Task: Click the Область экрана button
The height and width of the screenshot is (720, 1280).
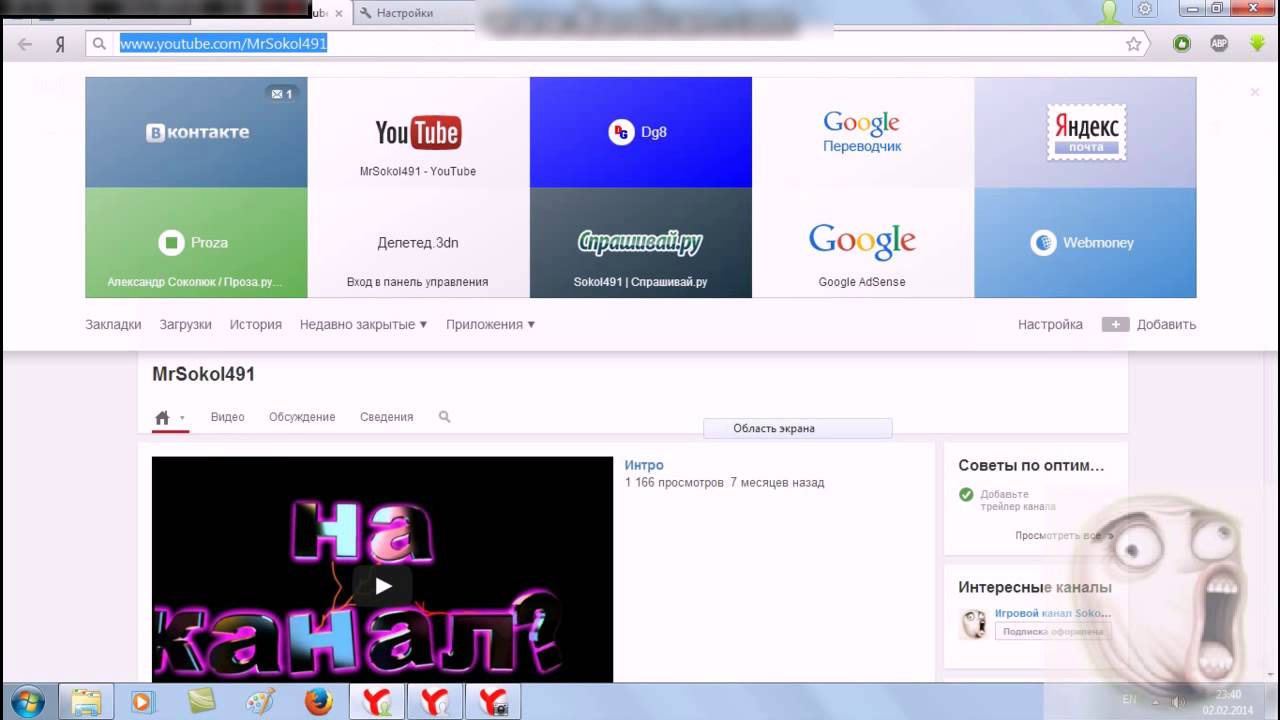Action: point(797,428)
